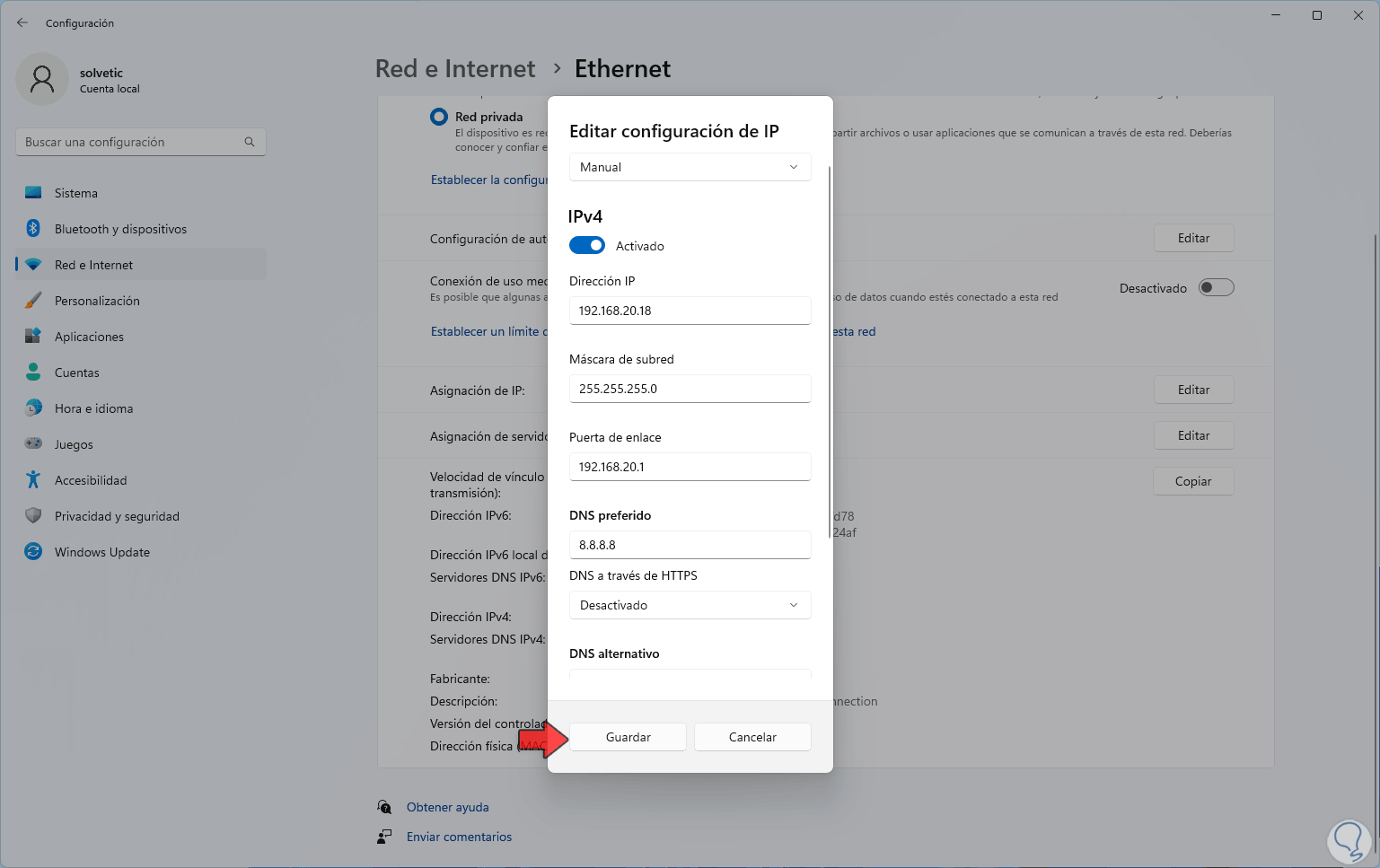The image size is (1380, 868).
Task: Click the Accesibilidad figure icon
Action: click(33, 480)
